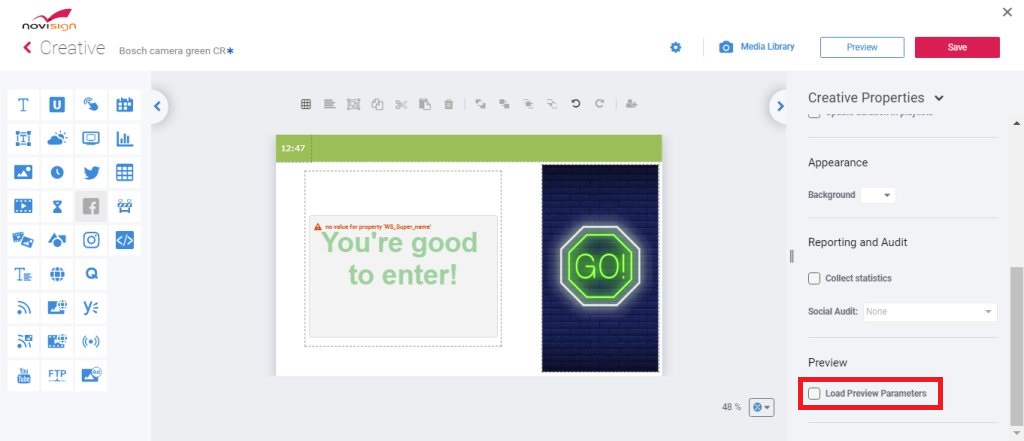The width and height of the screenshot is (1024, 441).
Task: Open the Media Library
Action: coord(757,47)
